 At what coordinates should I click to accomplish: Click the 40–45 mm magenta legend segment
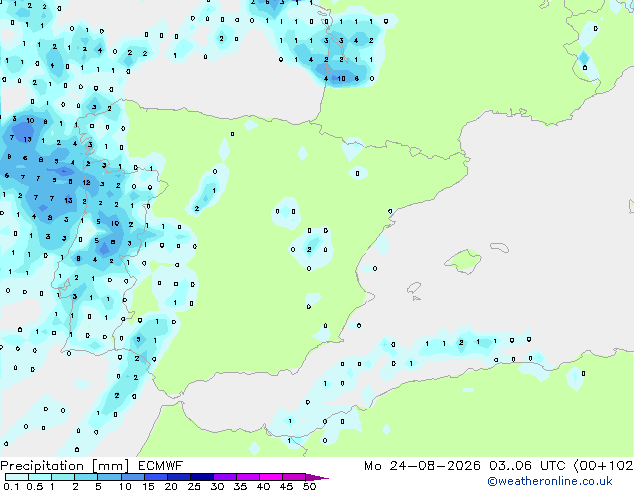tap(271, 477)
